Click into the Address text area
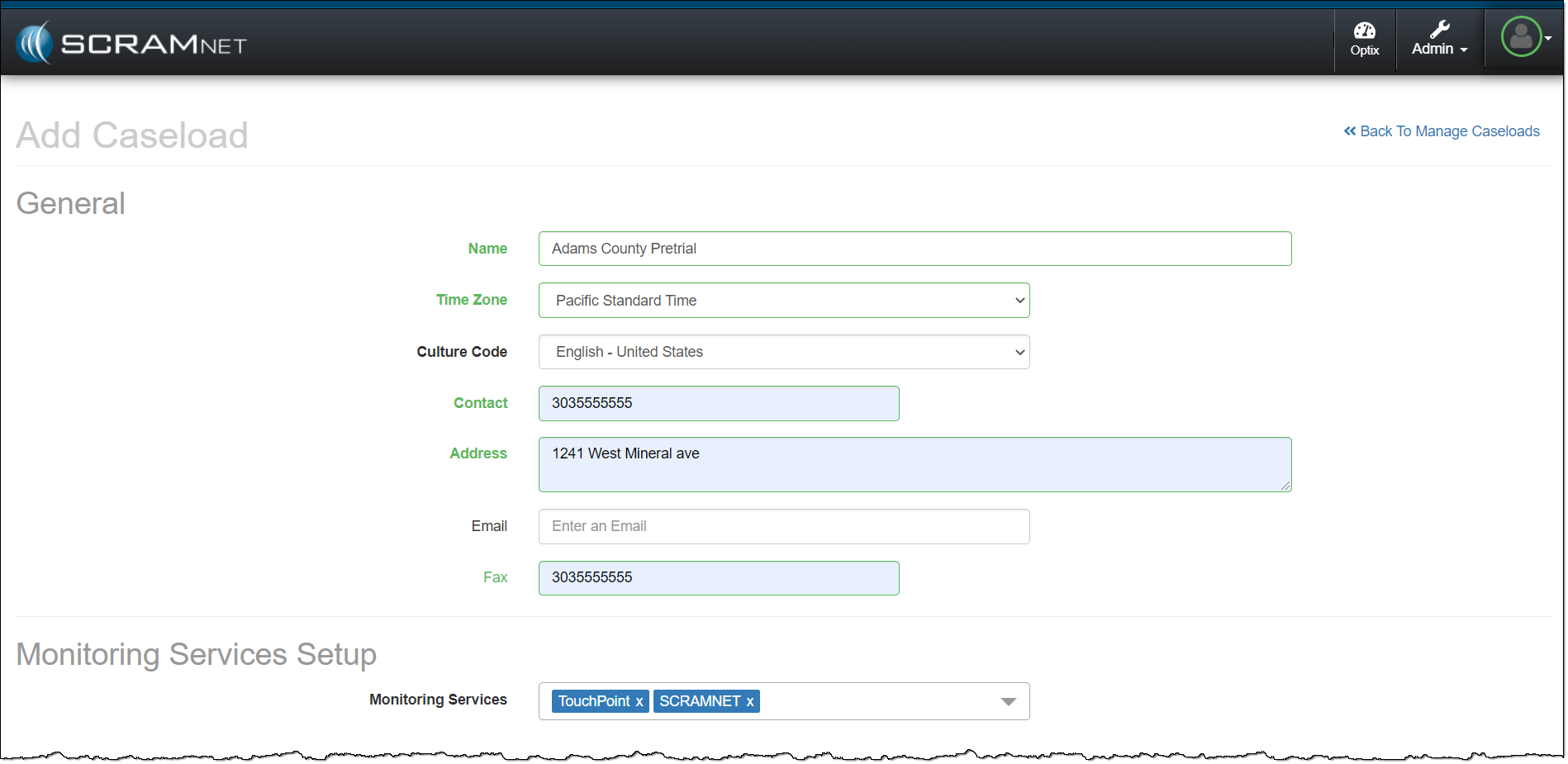Viewport: 1568px width, 764px height. click(x=914, y=464)
